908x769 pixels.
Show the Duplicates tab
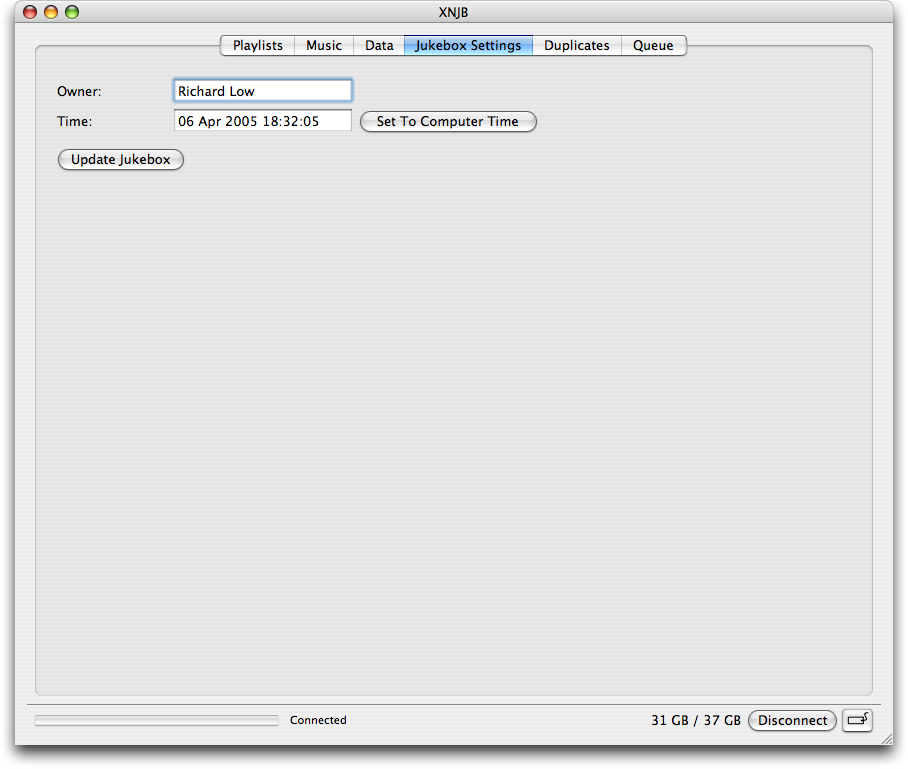tap(577, 45)
